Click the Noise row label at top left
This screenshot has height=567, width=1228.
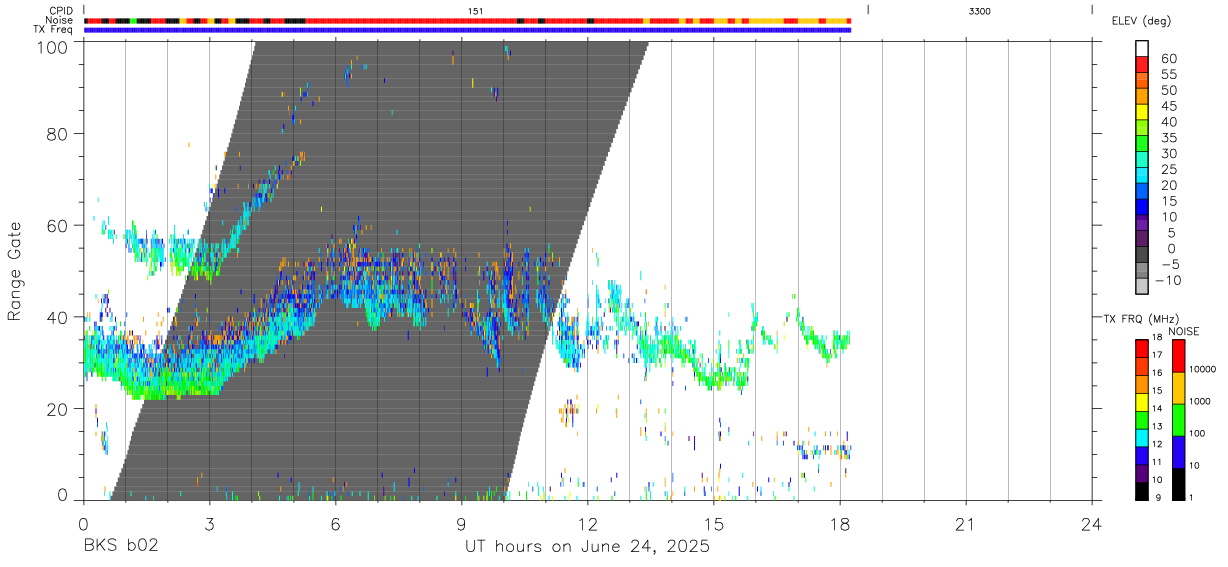[61, 20]
